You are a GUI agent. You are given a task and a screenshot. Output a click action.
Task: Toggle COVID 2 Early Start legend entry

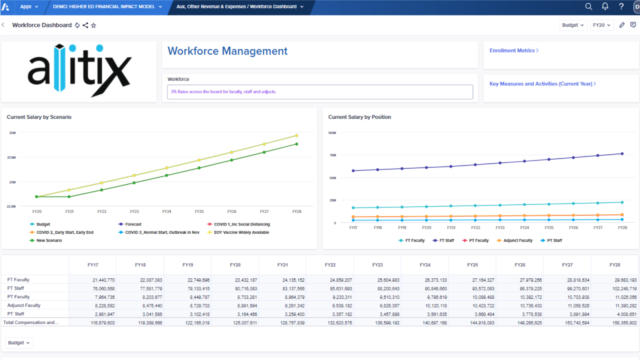[62, 233]
